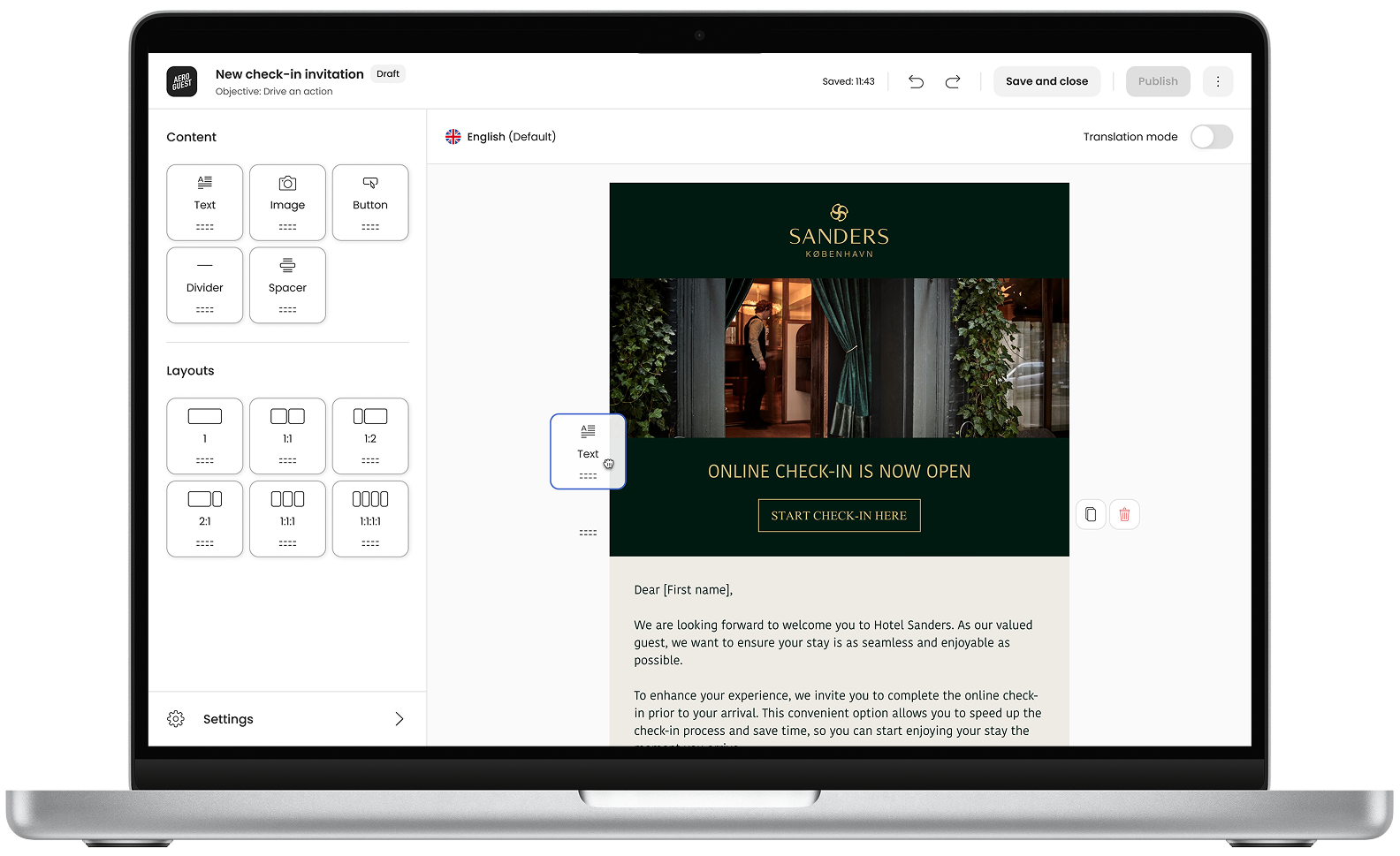Viewport: 1400px width, 856px height.
Task: Click the Translation mode label
Action: [x=1130, y=137]
